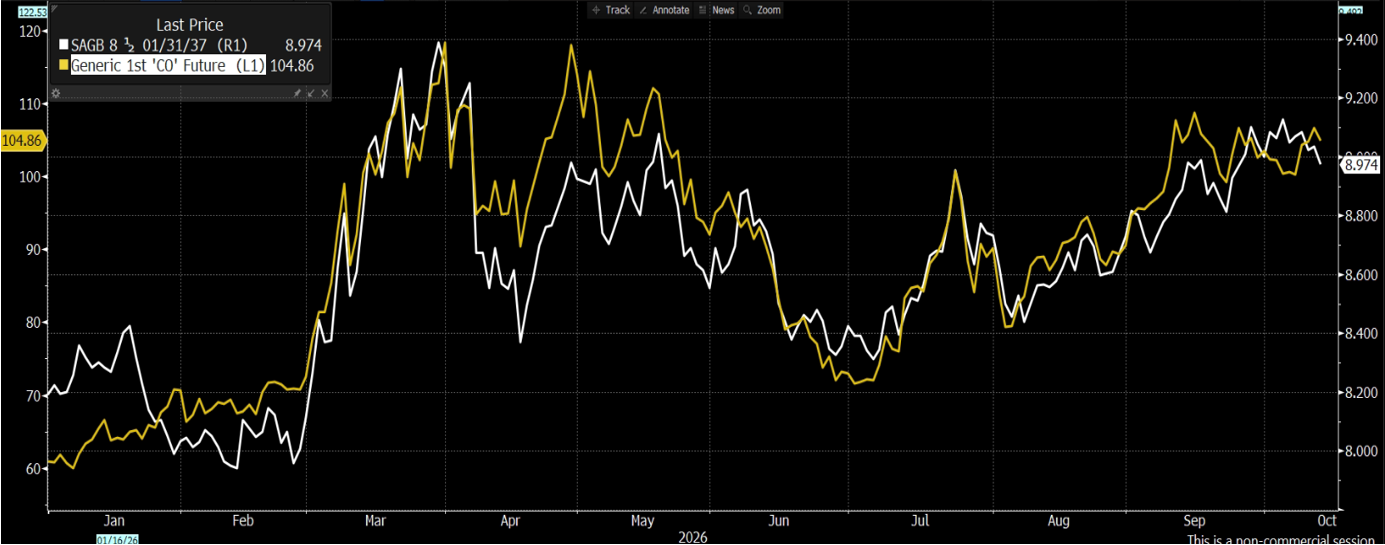
Task: Click the 8.974 right axis value tag
Action: click(1360, 165)
